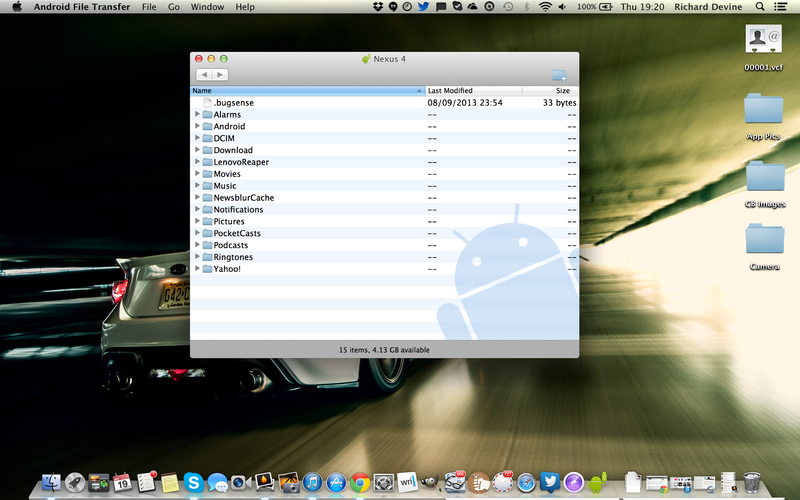Expand the DCIM folder disclosure triangle
The image size is (800, 500).
coord(197,138)
